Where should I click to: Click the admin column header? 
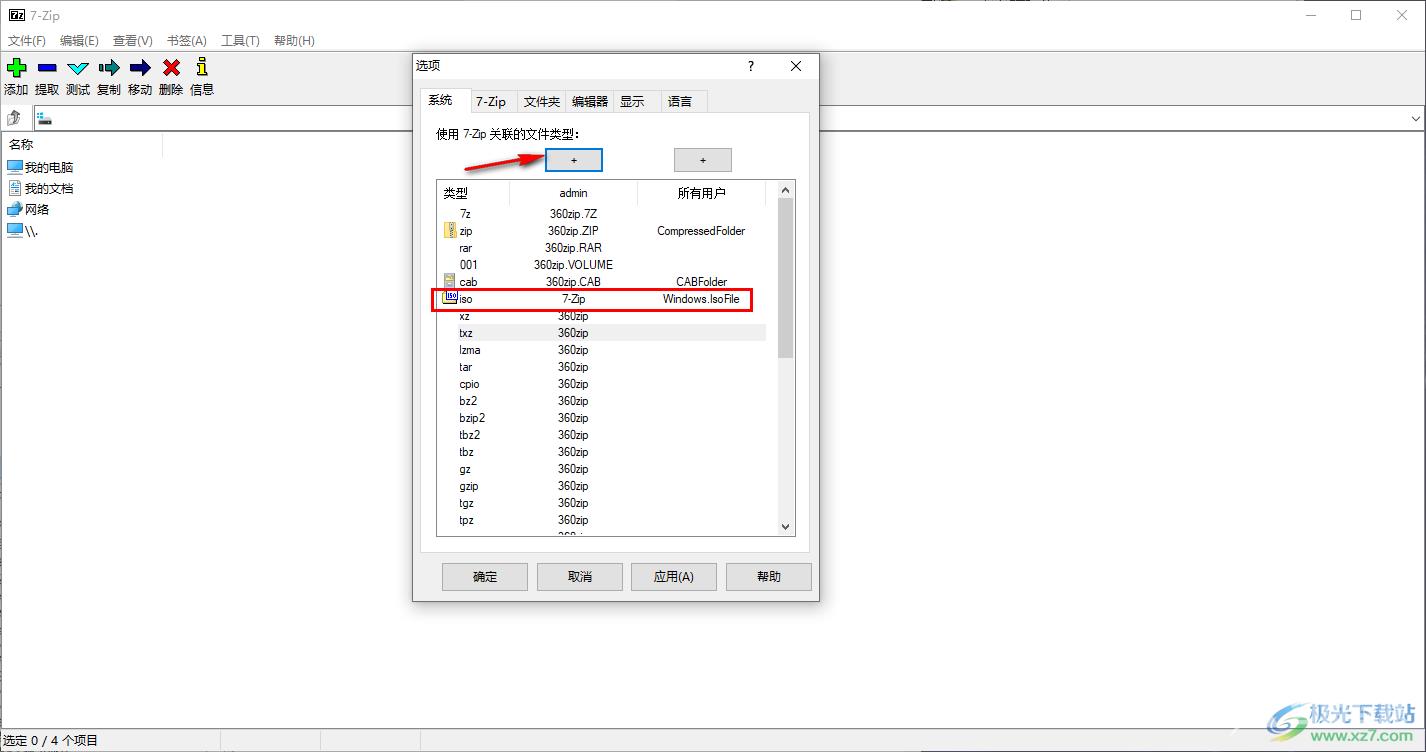[573, 193]
